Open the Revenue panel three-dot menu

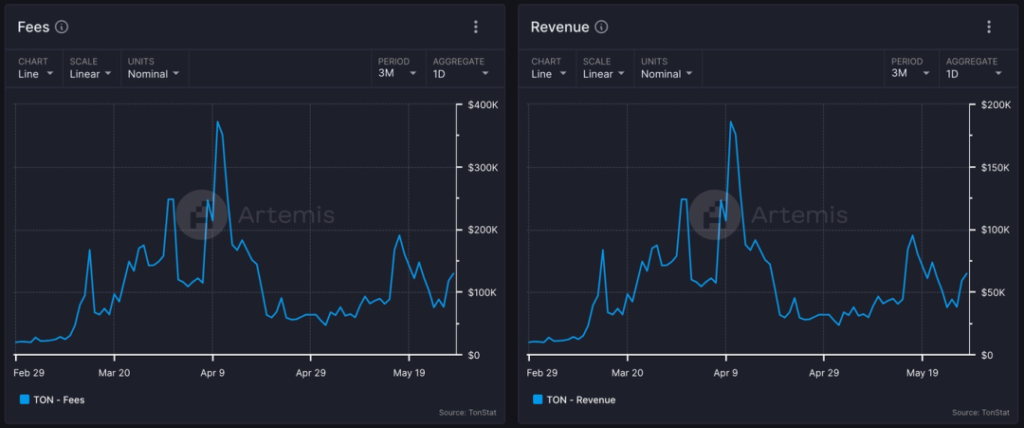(x=989, y=27)
